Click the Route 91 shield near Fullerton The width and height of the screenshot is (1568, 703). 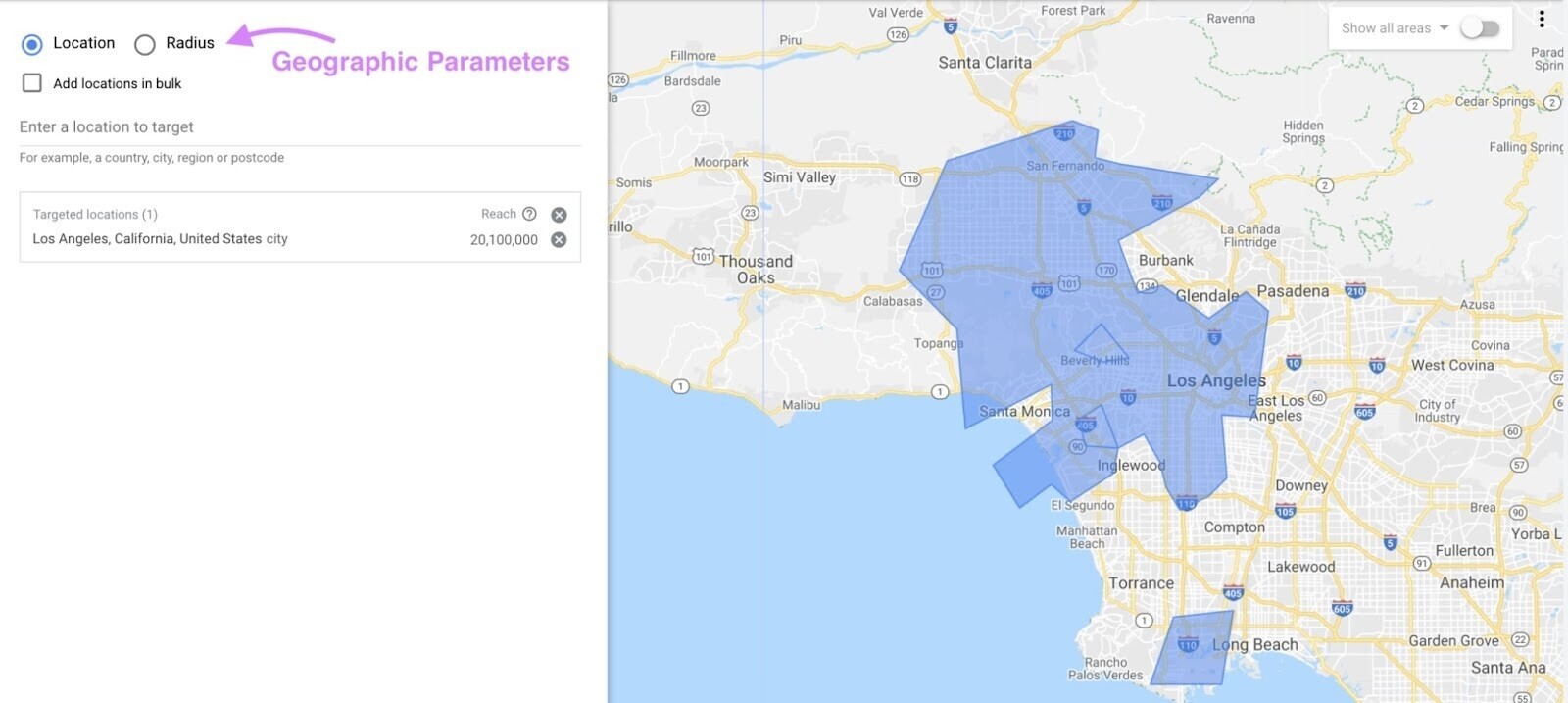coord(1421,563)
